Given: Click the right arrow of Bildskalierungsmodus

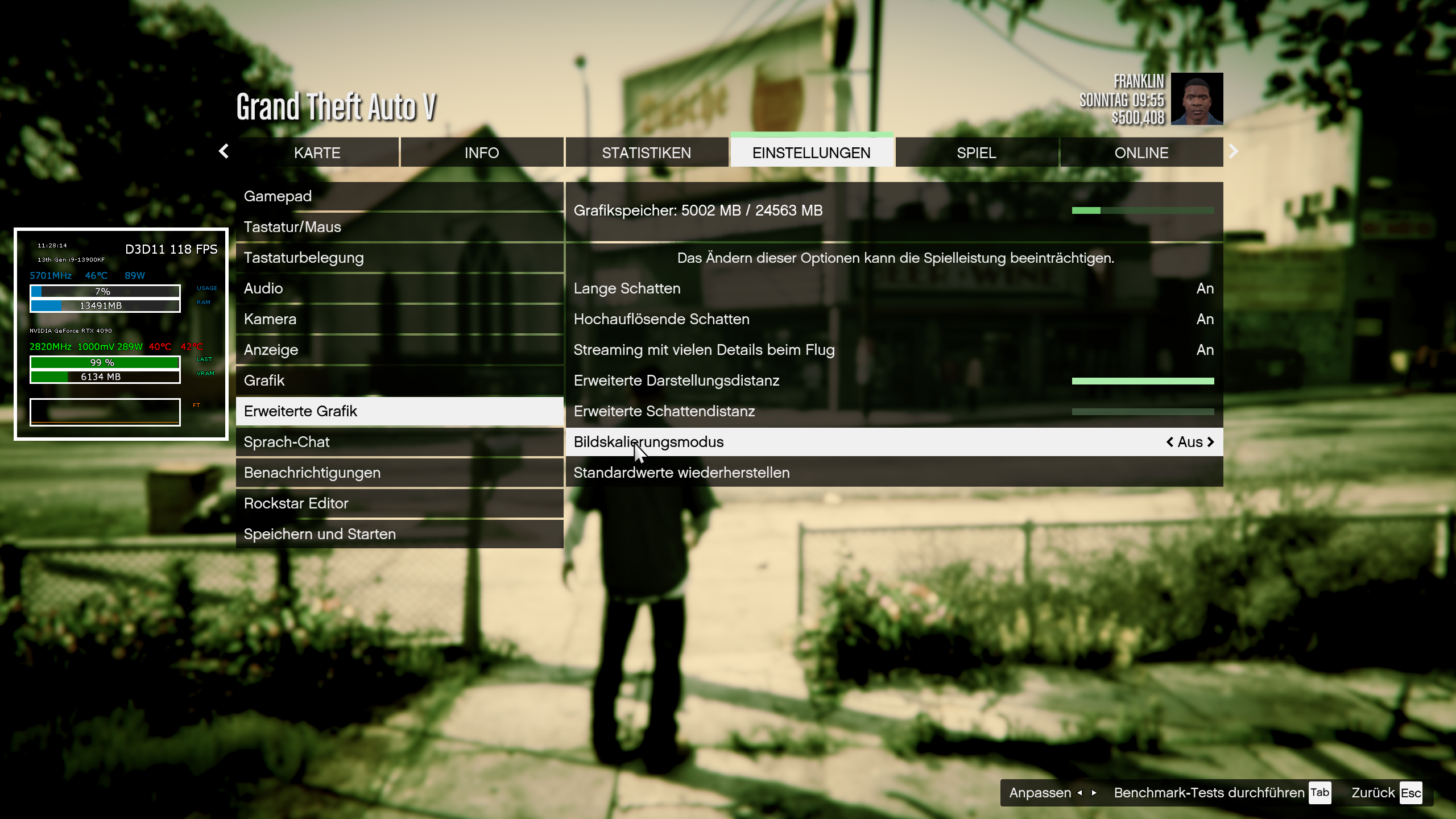Looking at the screenshot, I should 1210,442.
